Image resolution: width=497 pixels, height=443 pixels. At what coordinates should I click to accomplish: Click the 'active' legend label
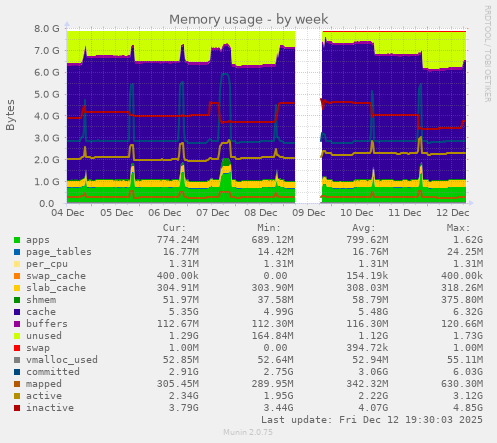point(44,396)
